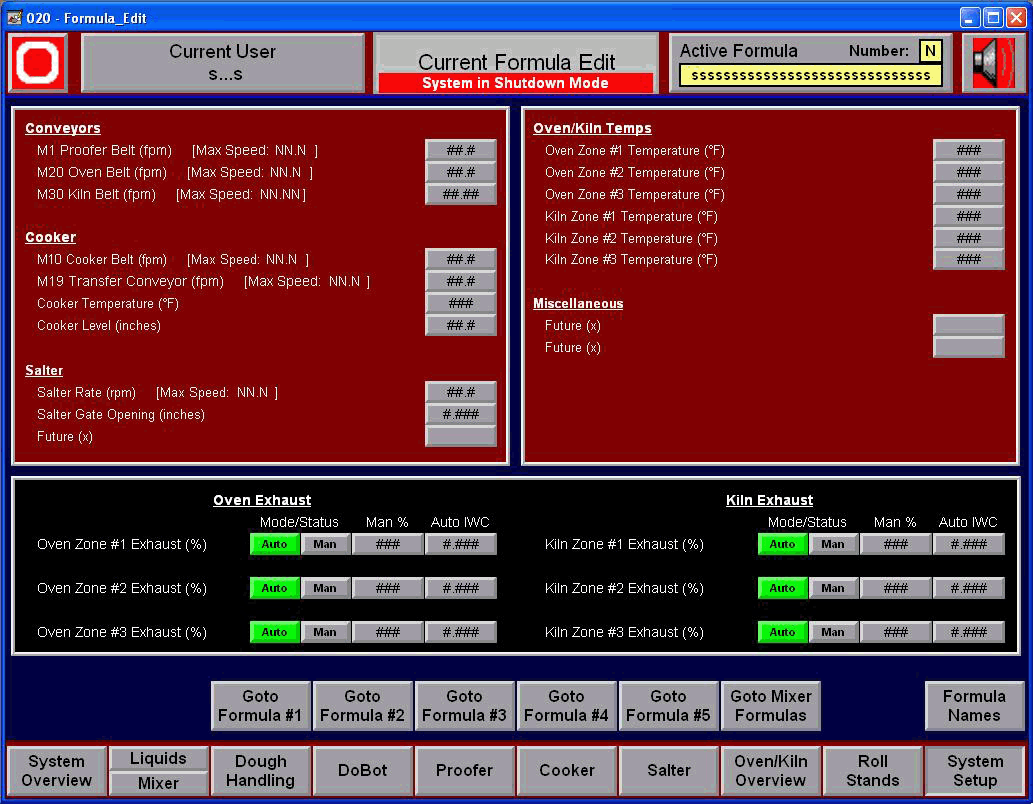Image resolution: width=1033 pixels, height=804 pixels.
Task: Set Oven Zone #2 Exhaust to Man
Action: coord(325,588)
